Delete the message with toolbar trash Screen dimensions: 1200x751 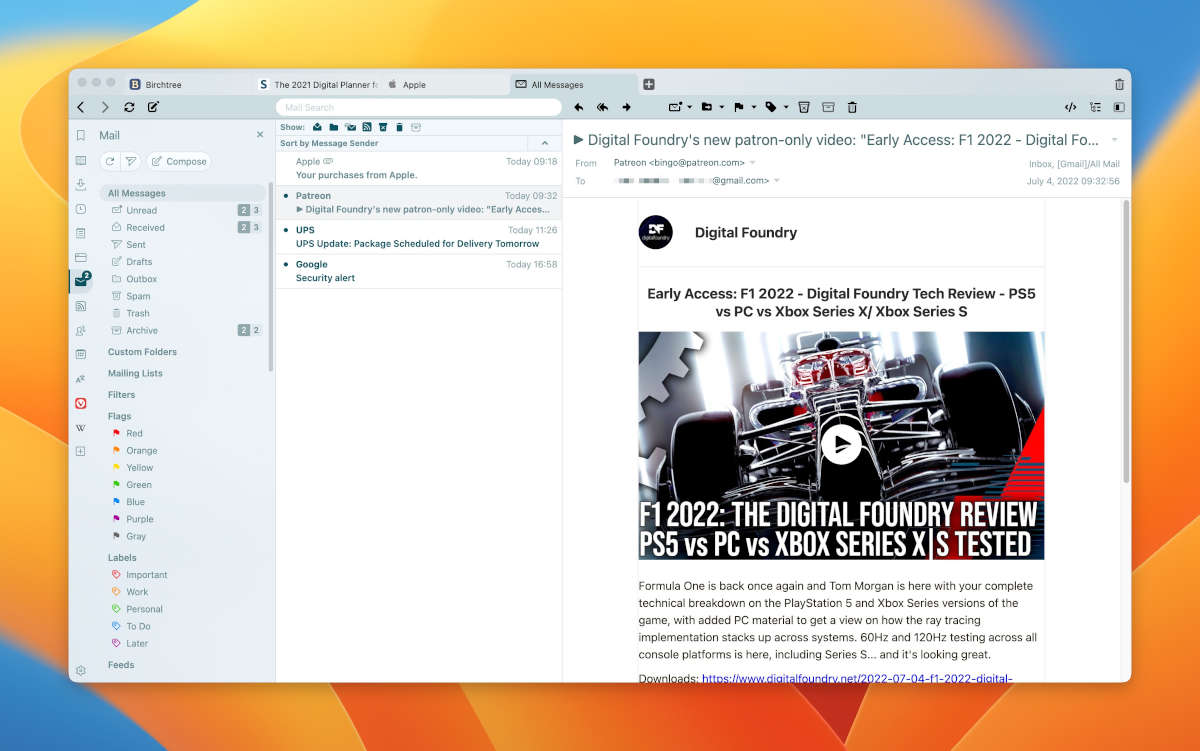(852, 107)
